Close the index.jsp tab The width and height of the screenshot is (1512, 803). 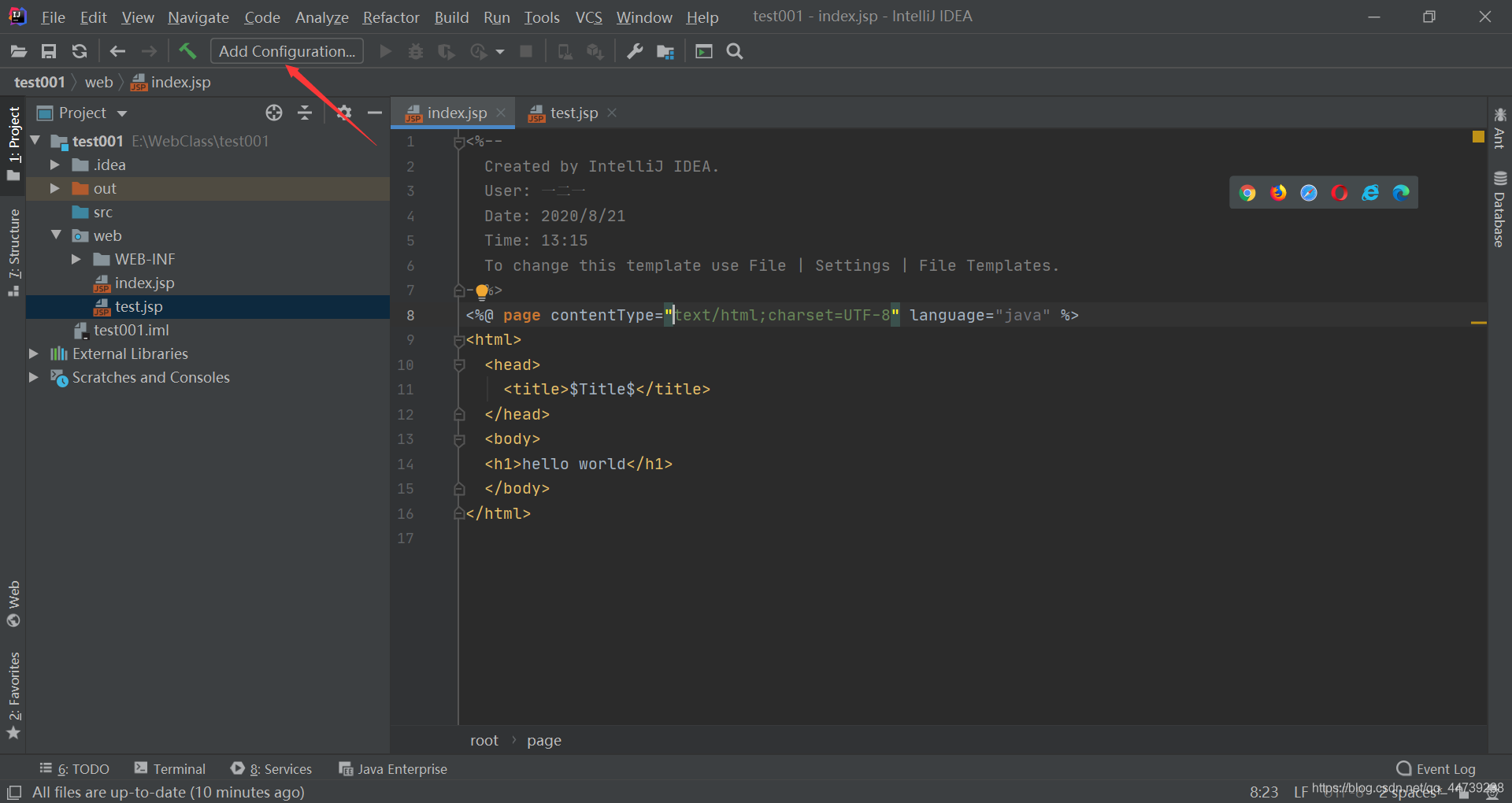tap(501, 113)
